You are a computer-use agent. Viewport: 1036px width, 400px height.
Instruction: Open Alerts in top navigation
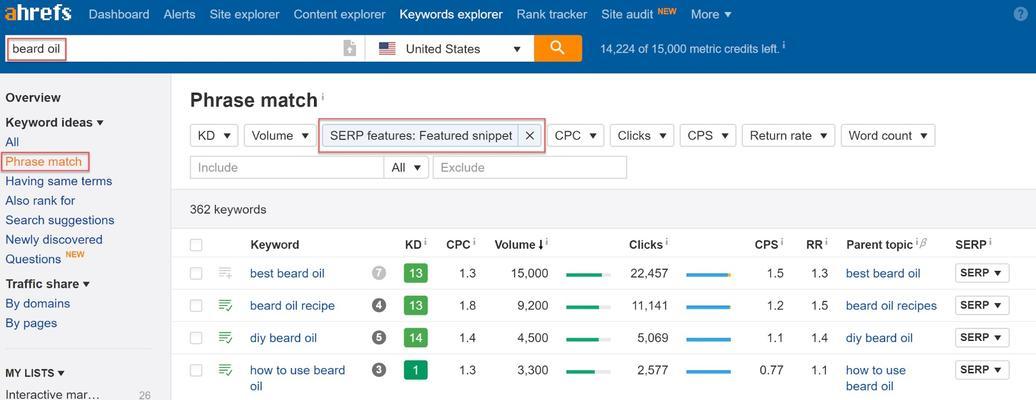pos(179,14)
